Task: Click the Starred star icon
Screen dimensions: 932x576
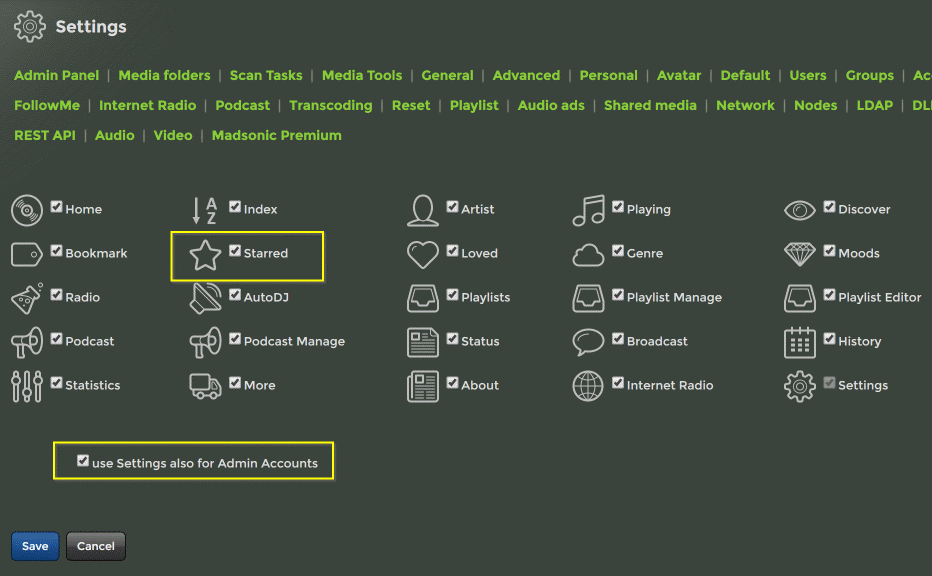Action: coord(206,255)
